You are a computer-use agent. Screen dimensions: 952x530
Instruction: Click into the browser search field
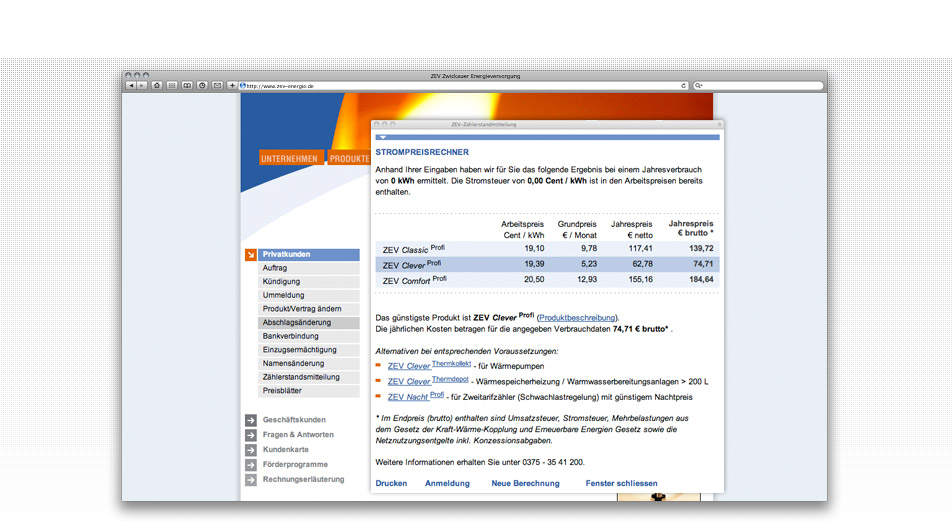(x=760, y=86)
